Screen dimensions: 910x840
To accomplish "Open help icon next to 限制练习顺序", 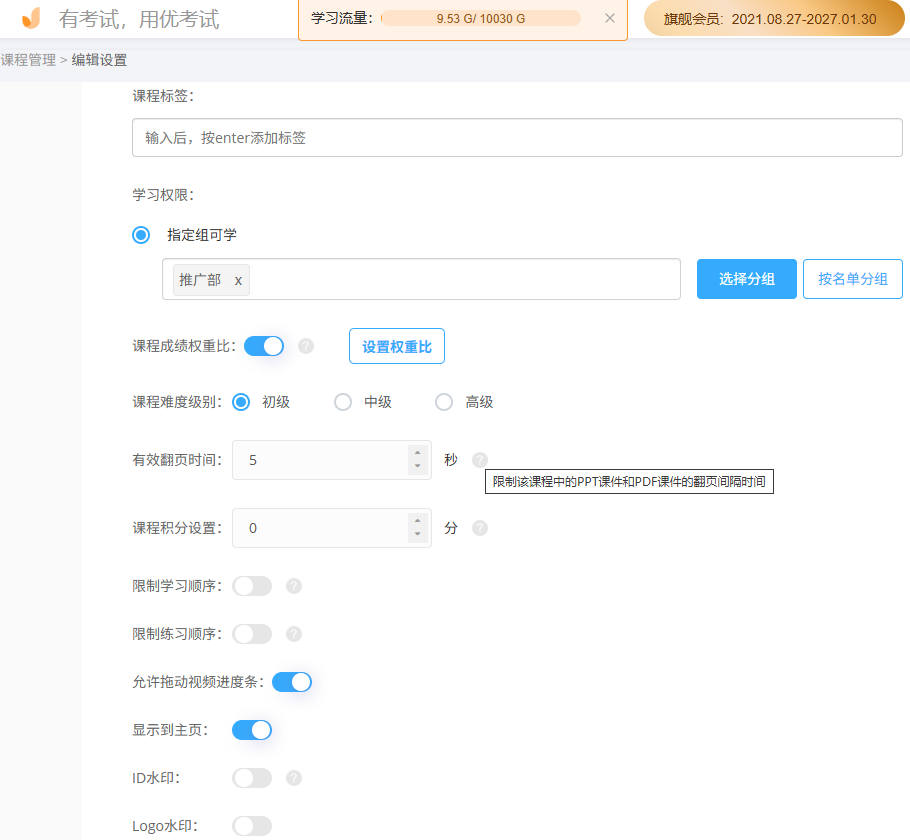I will (x=293, y=633).
